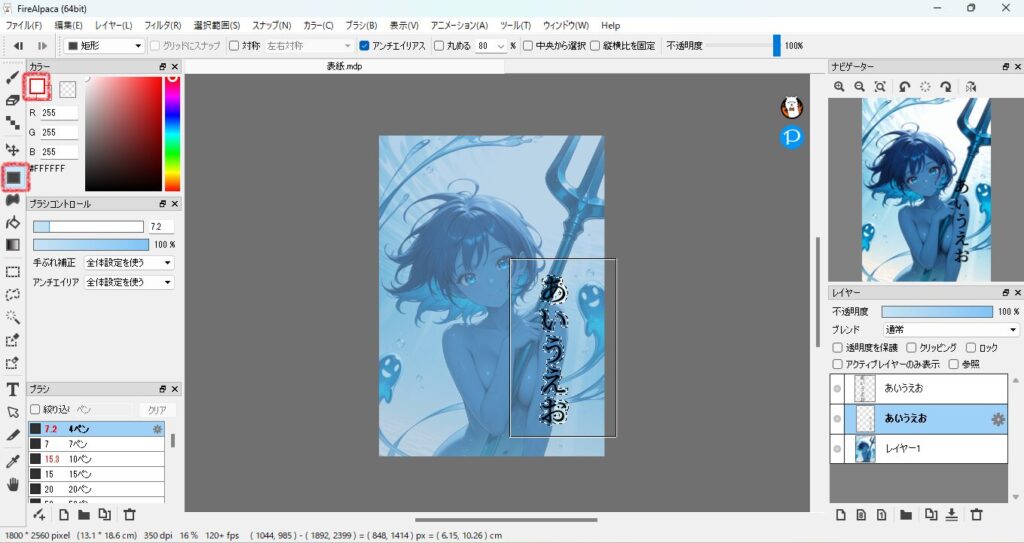Open フィルタ(R) menu
The width and height of the screenshot is (1024, 543).
click(162, 25)
